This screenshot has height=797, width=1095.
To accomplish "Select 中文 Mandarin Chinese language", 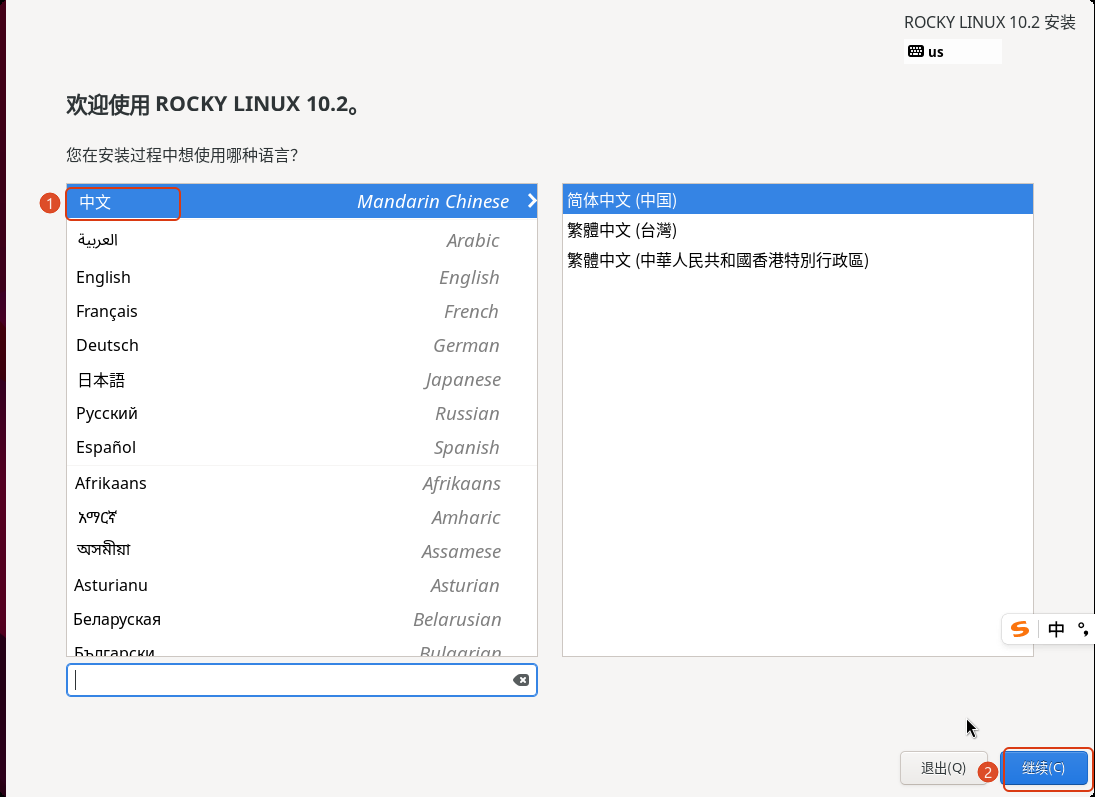I will tap(302, 201).
